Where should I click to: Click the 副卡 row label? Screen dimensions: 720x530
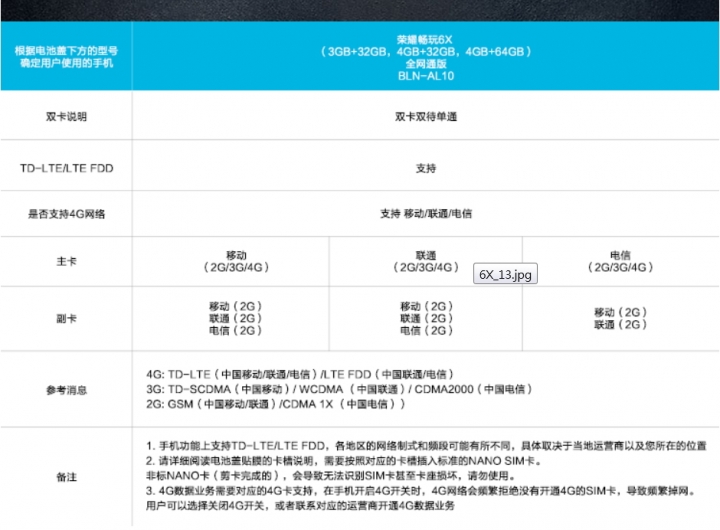click(x=67, y=318)
